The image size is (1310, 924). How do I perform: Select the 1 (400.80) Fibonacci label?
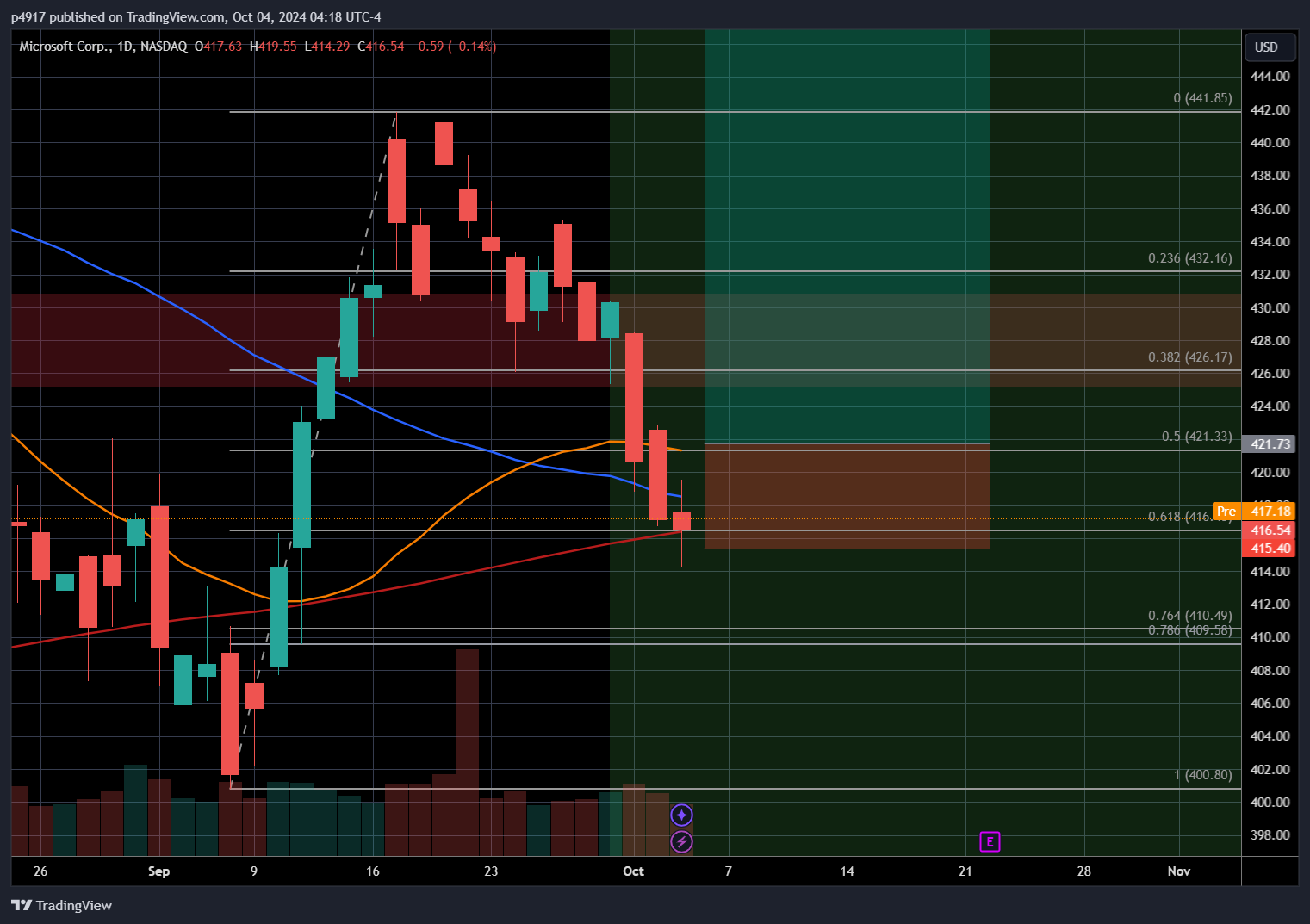1202,775
